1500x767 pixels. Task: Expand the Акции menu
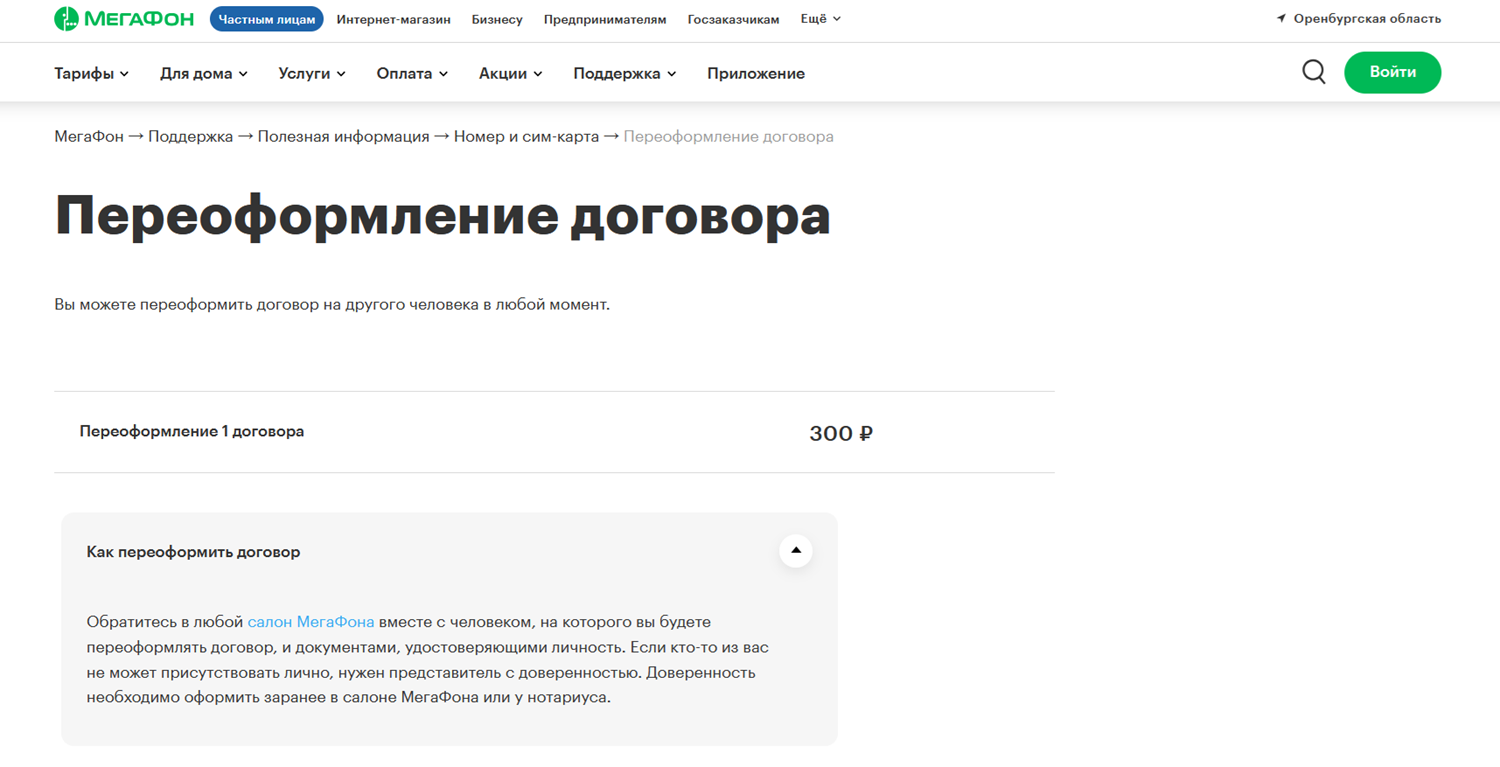[510, 73]
